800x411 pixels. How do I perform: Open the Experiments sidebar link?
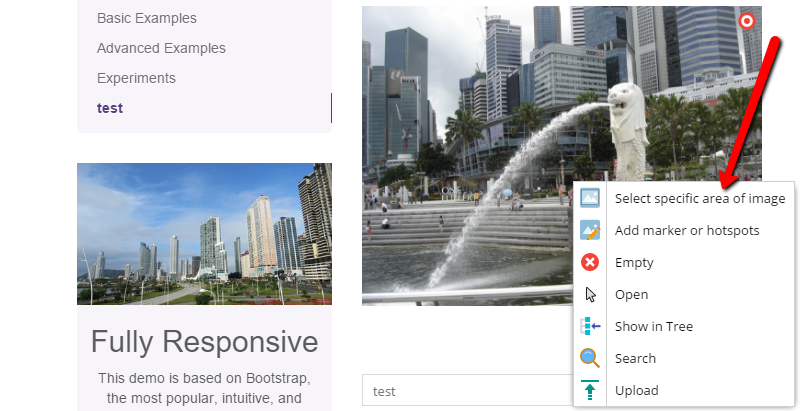tap(136, 78)
